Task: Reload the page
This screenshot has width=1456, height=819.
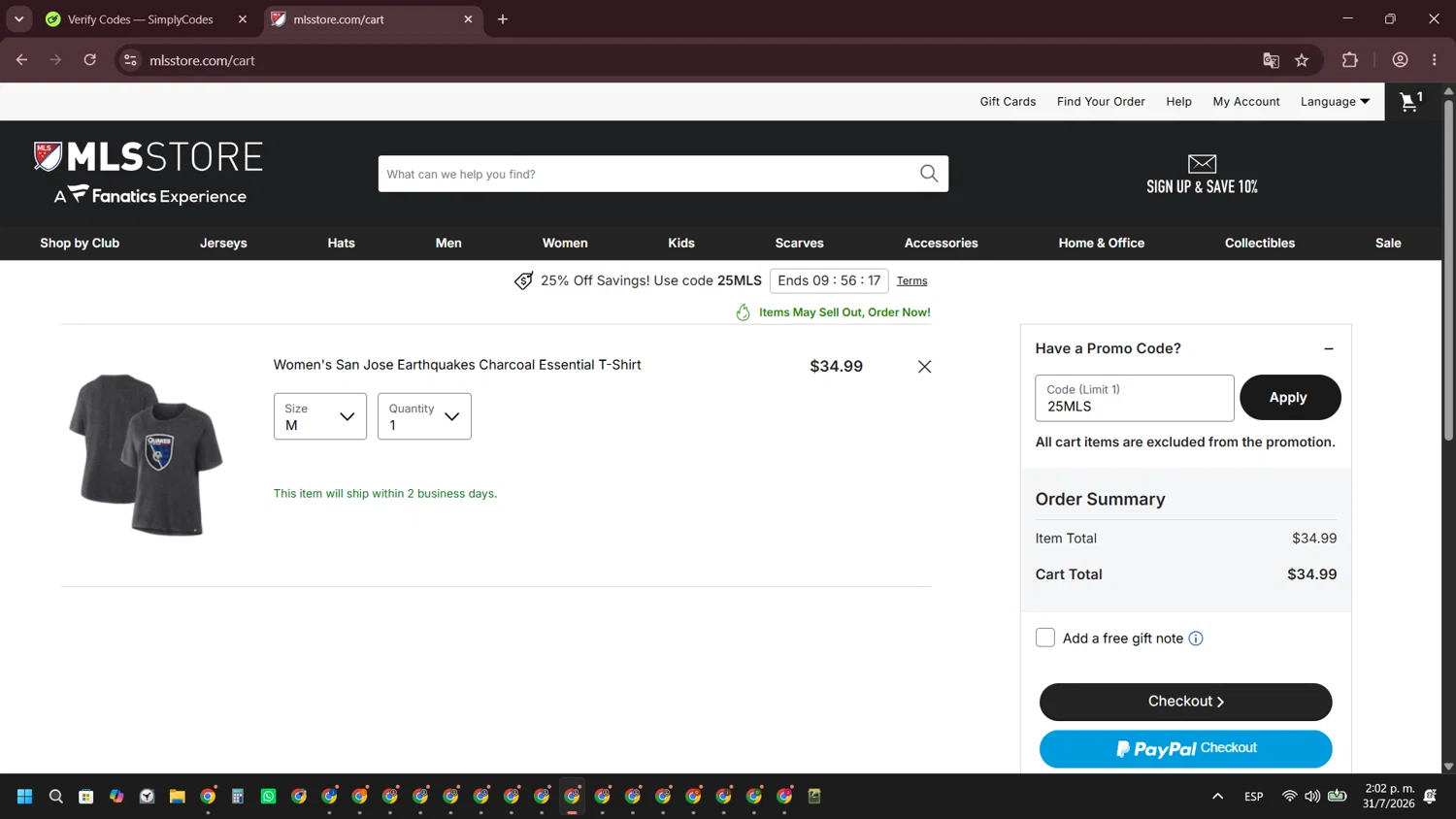Action: (90, 60)
